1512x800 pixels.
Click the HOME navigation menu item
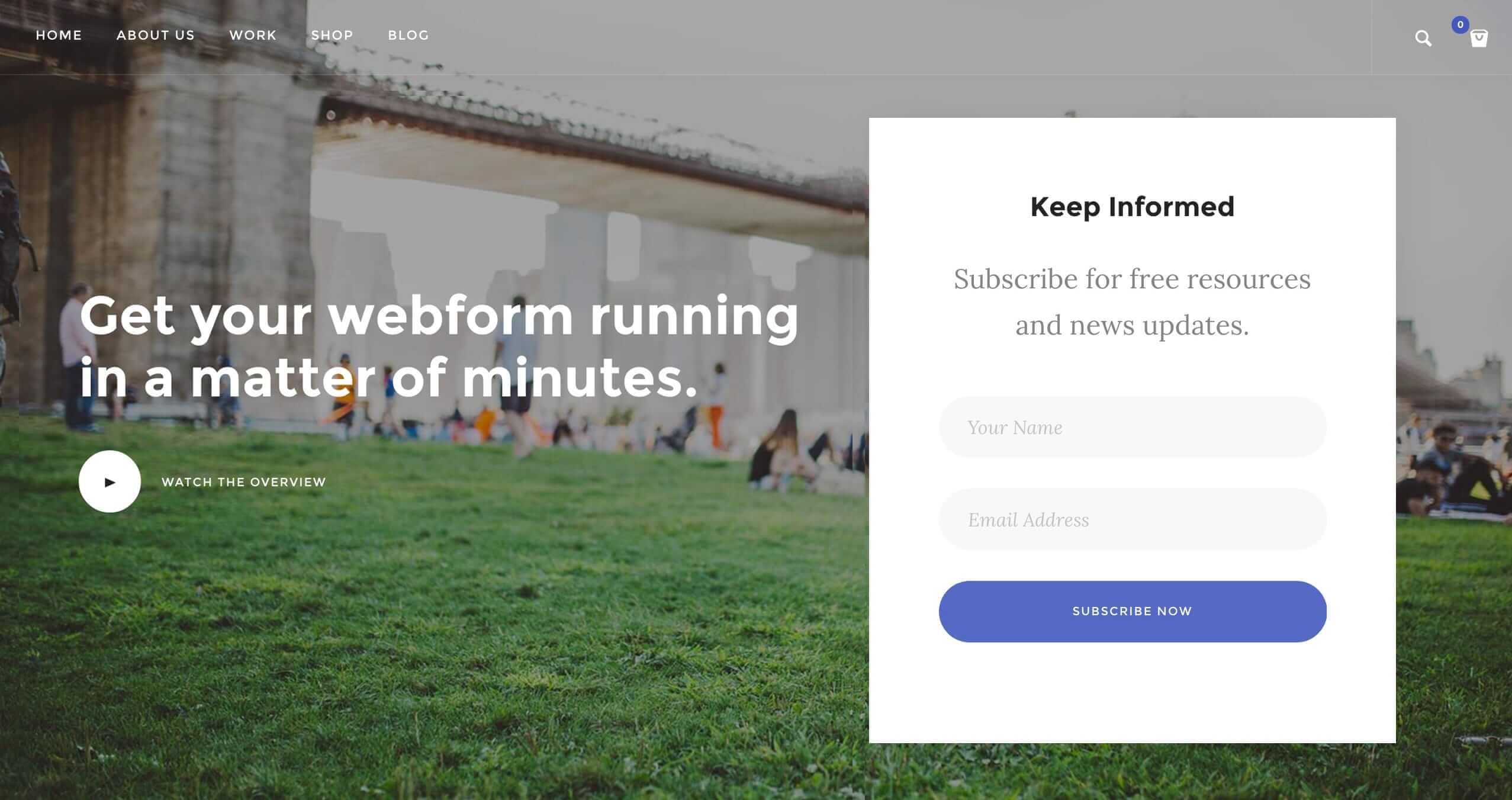coord(58,35)
